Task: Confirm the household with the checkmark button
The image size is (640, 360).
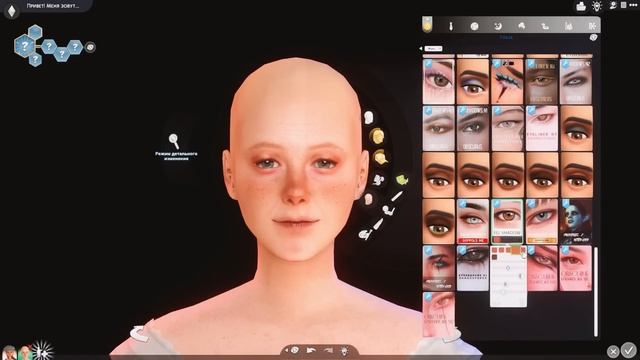Action: (629, 350)
